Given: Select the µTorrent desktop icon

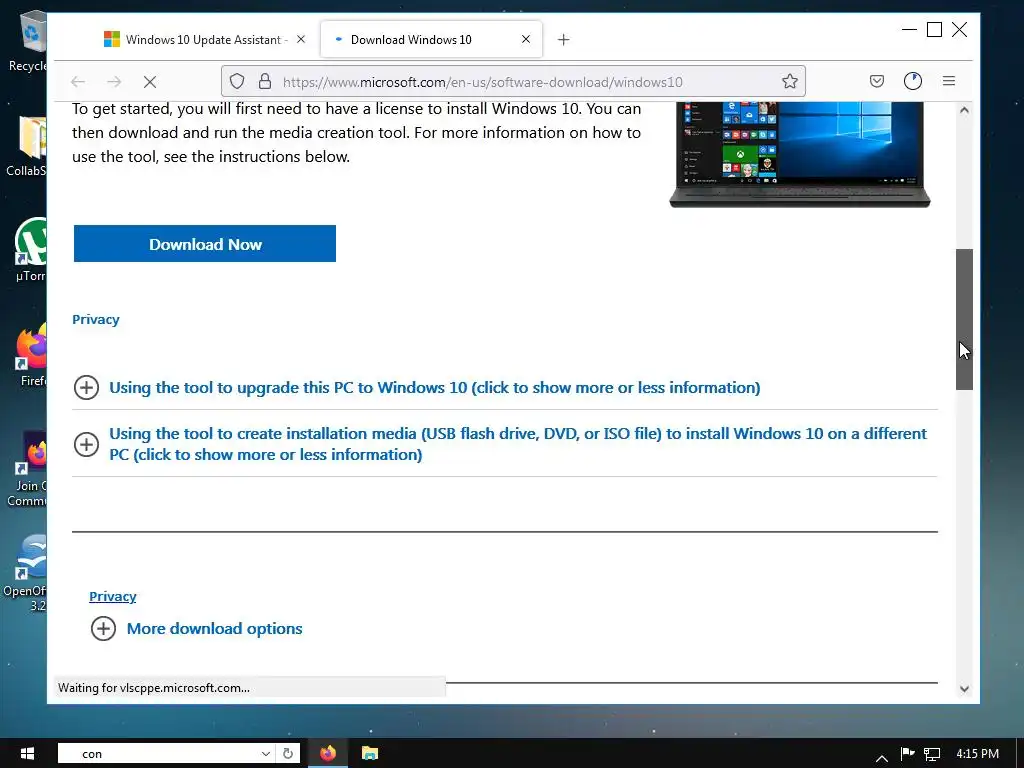Looking at the screenshot, I should point(29,250).
